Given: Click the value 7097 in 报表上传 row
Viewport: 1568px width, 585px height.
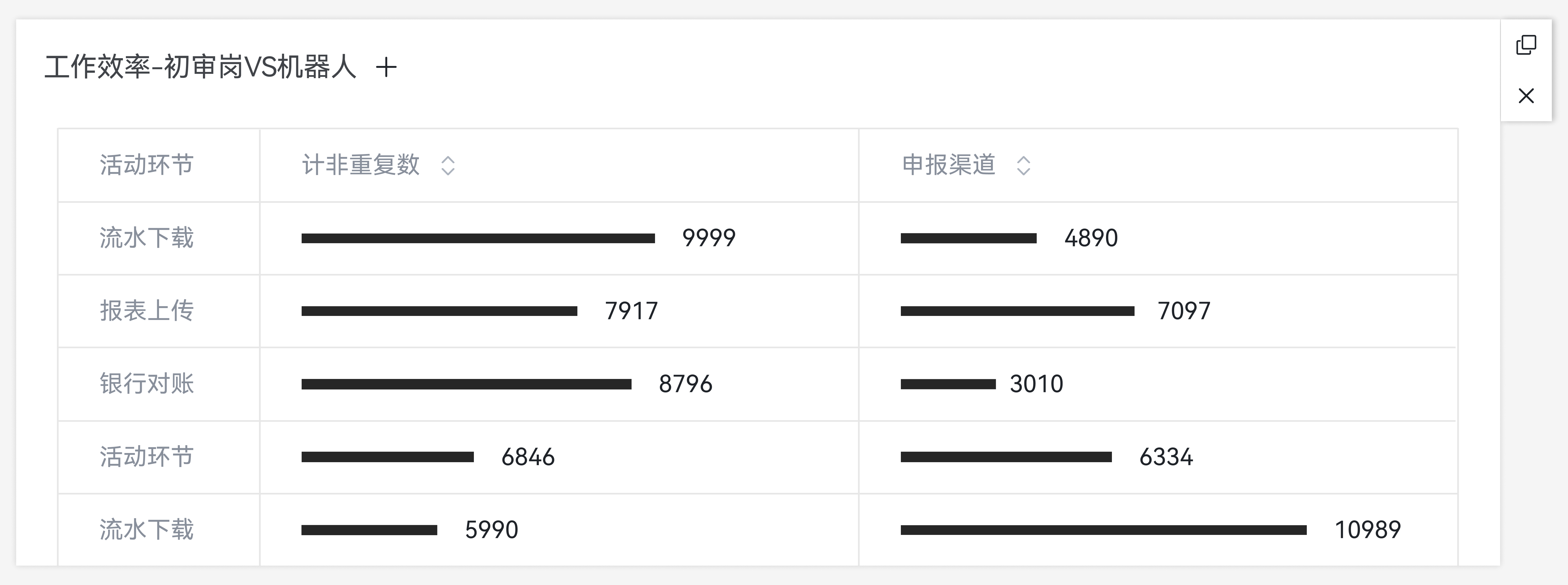Looking at the screenshot, I should (x=1184, y=311).
